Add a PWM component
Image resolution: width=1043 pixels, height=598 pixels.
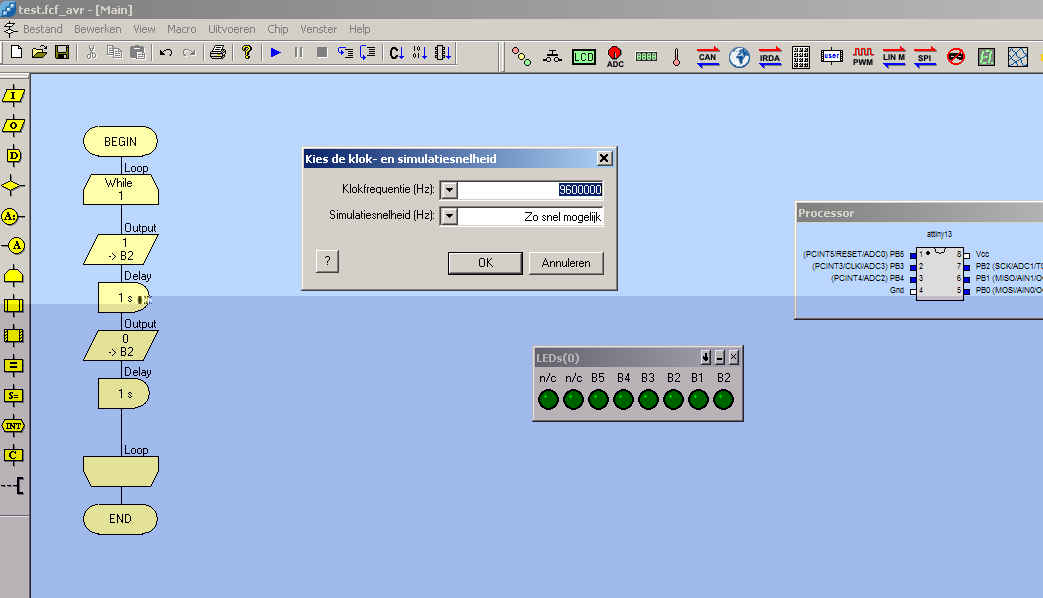pyautogui.click(x=863, y=57)
